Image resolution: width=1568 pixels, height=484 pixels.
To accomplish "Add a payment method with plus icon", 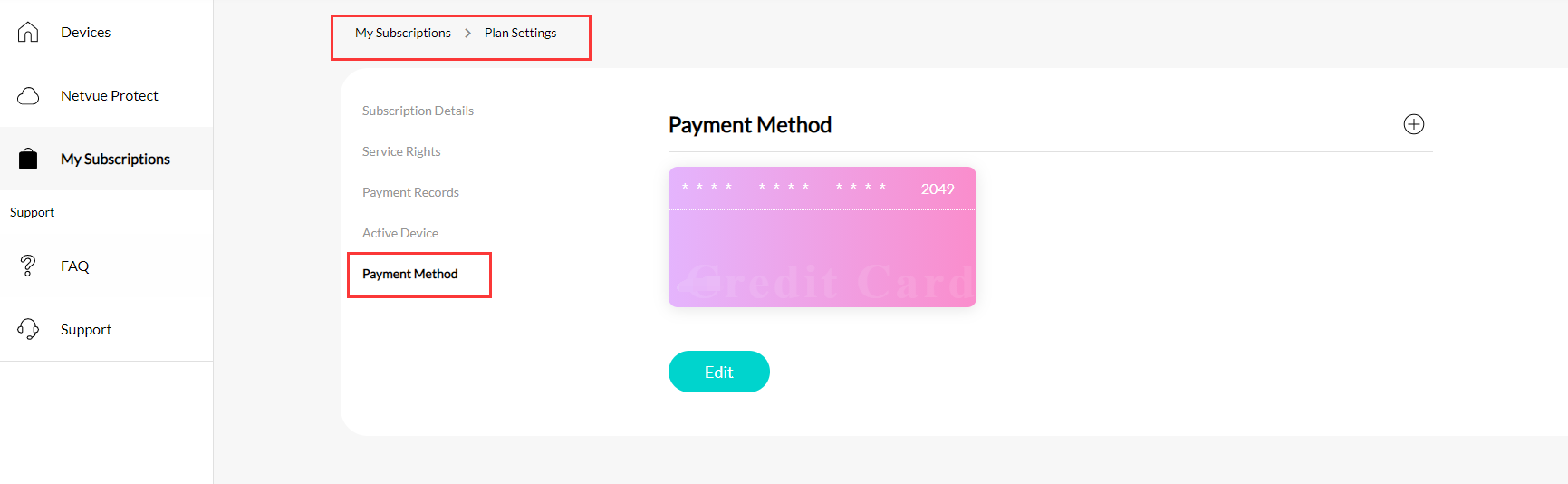I will [1414, 124].
